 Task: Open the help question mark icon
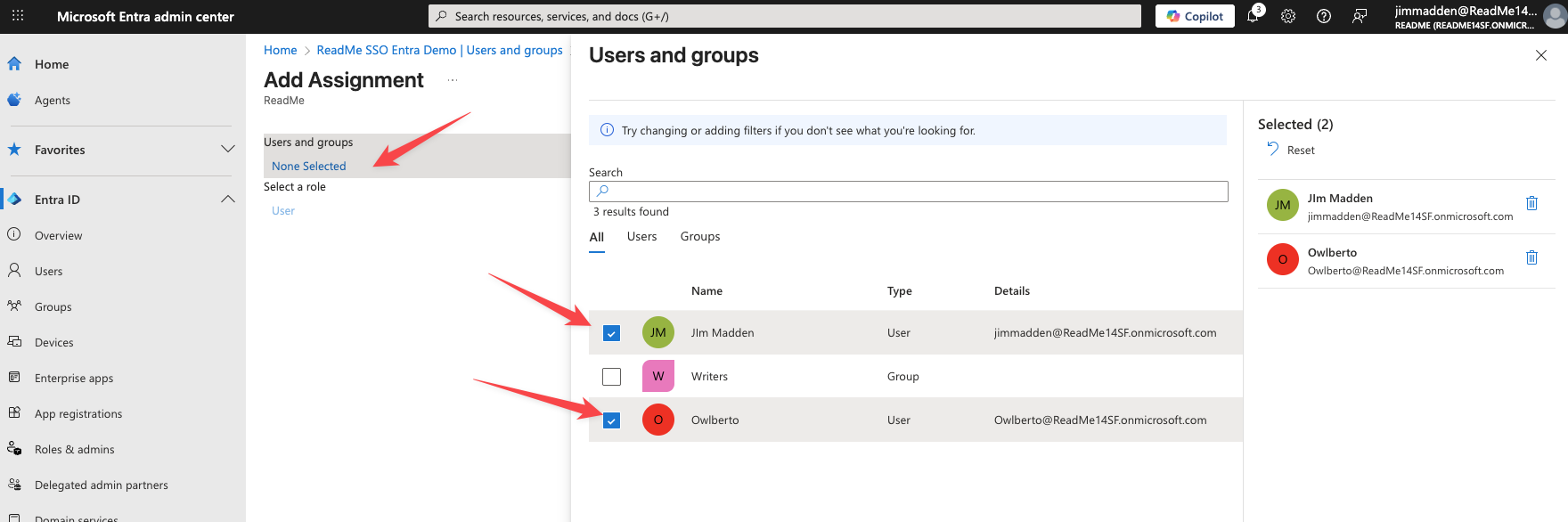[x=1324, y=16]
